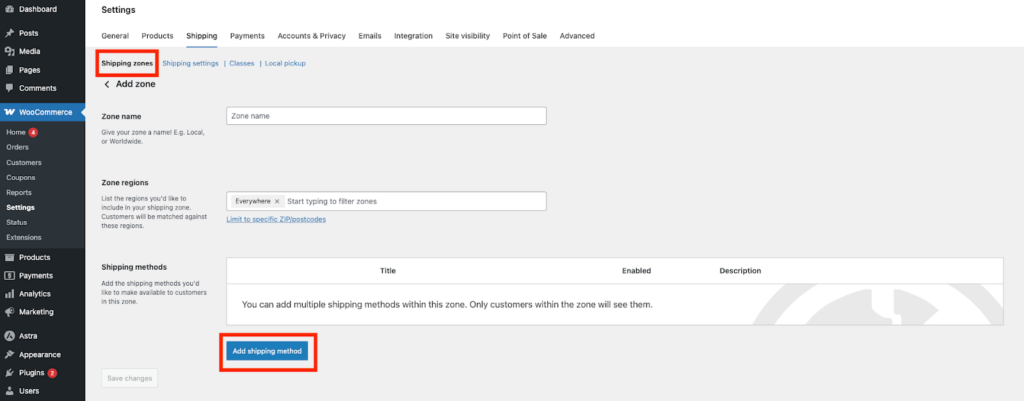Open WooCommerce Home submenu item
Screen dimensions: 1024x401
tap(16, 132)
